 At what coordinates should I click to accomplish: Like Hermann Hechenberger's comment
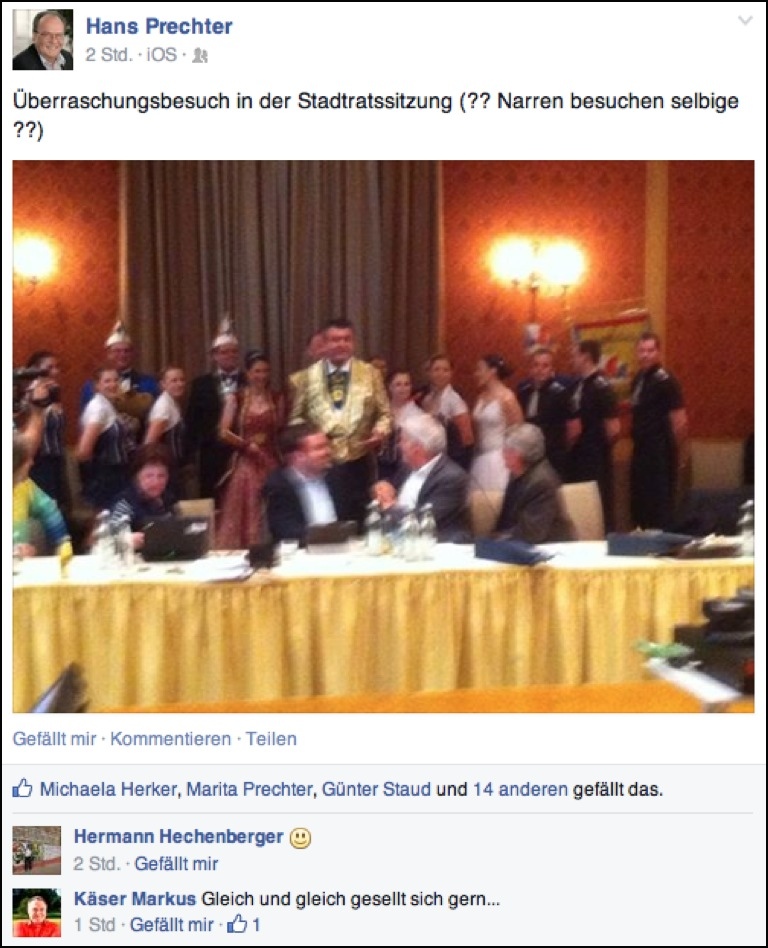[176, 863]
